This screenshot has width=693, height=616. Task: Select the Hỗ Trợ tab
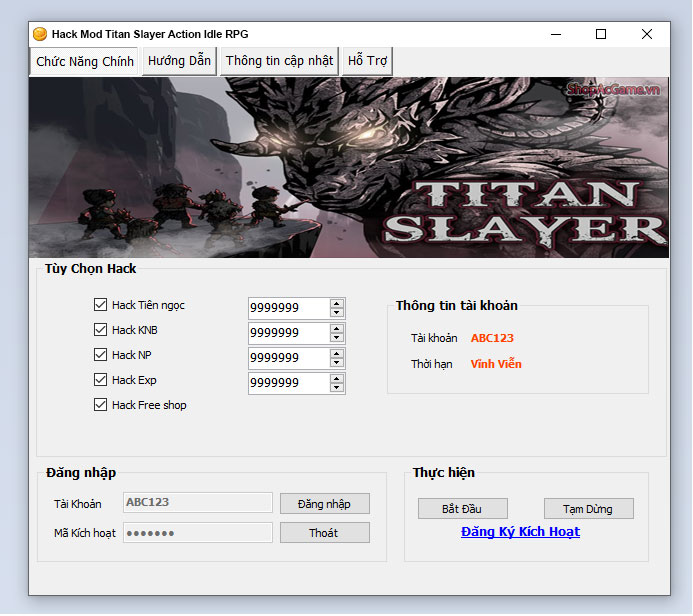[367, 61]
